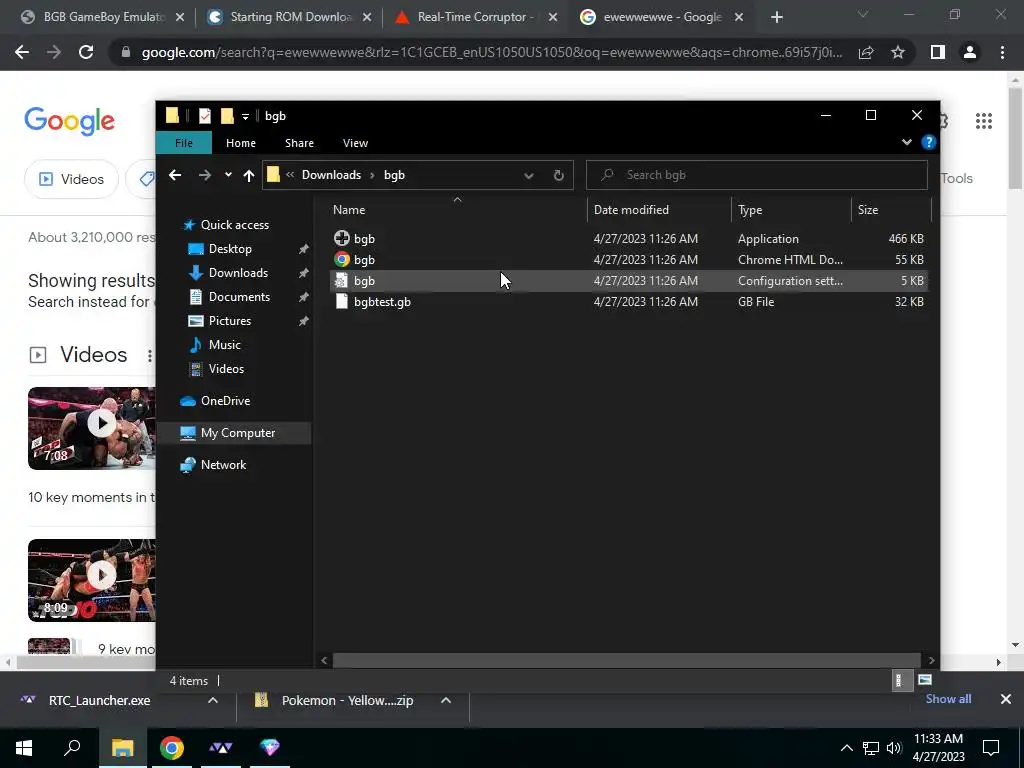Screen dimensions: 1024x768
Task: Click the Explorer horizontal scrollbar
Action: 626,660
